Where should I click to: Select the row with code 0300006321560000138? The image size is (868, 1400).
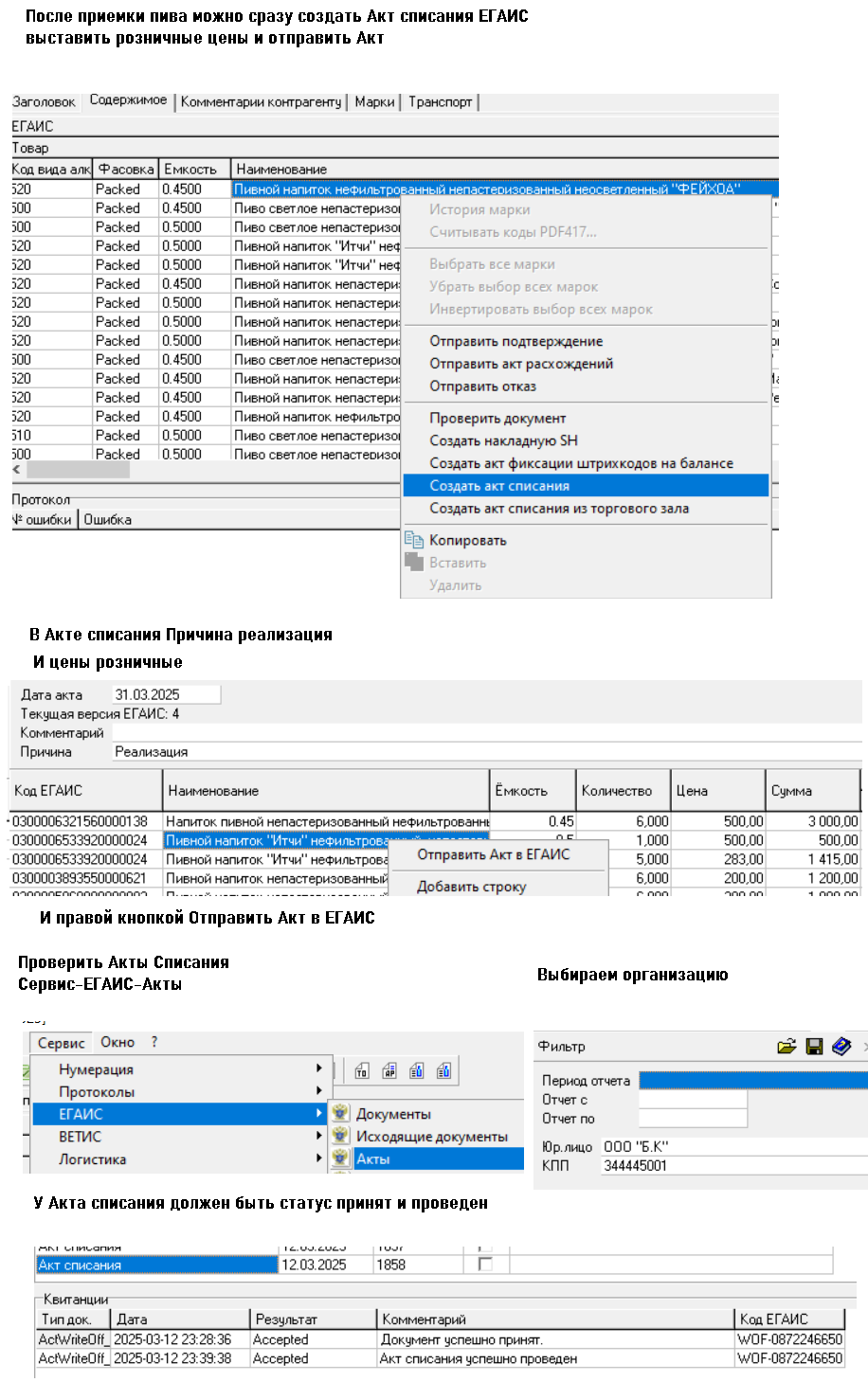[435, 821]
